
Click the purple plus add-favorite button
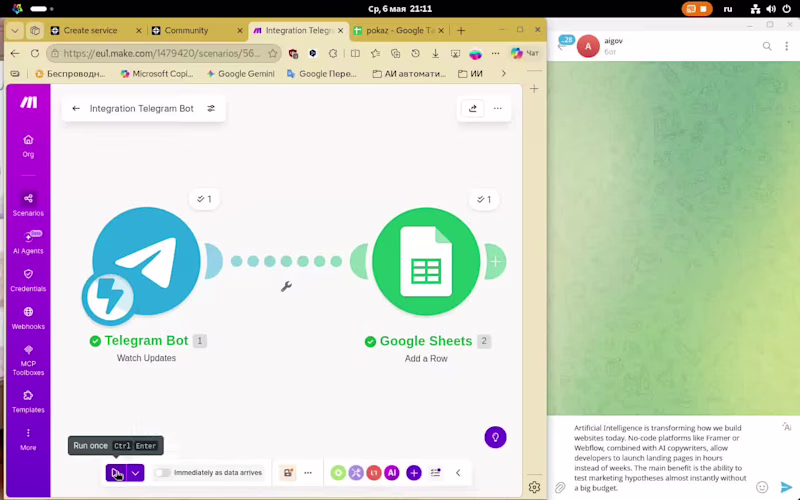point(414,473)
